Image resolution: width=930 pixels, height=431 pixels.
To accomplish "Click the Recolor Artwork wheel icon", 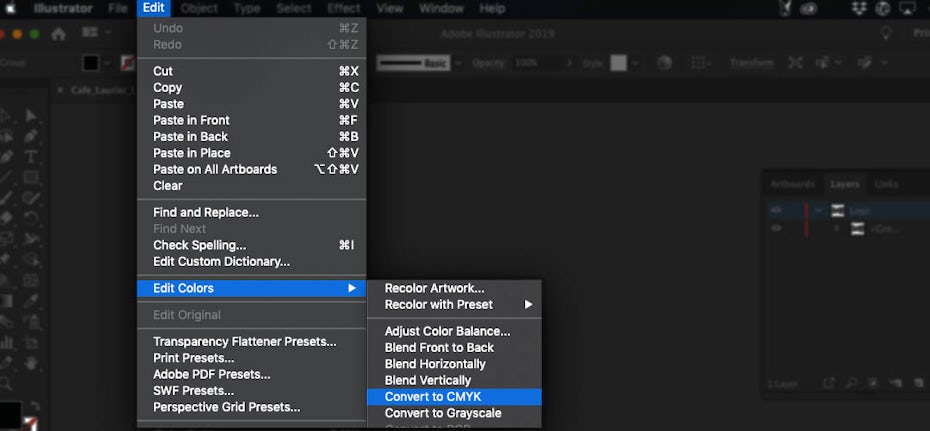I will (x=663, y=63).
